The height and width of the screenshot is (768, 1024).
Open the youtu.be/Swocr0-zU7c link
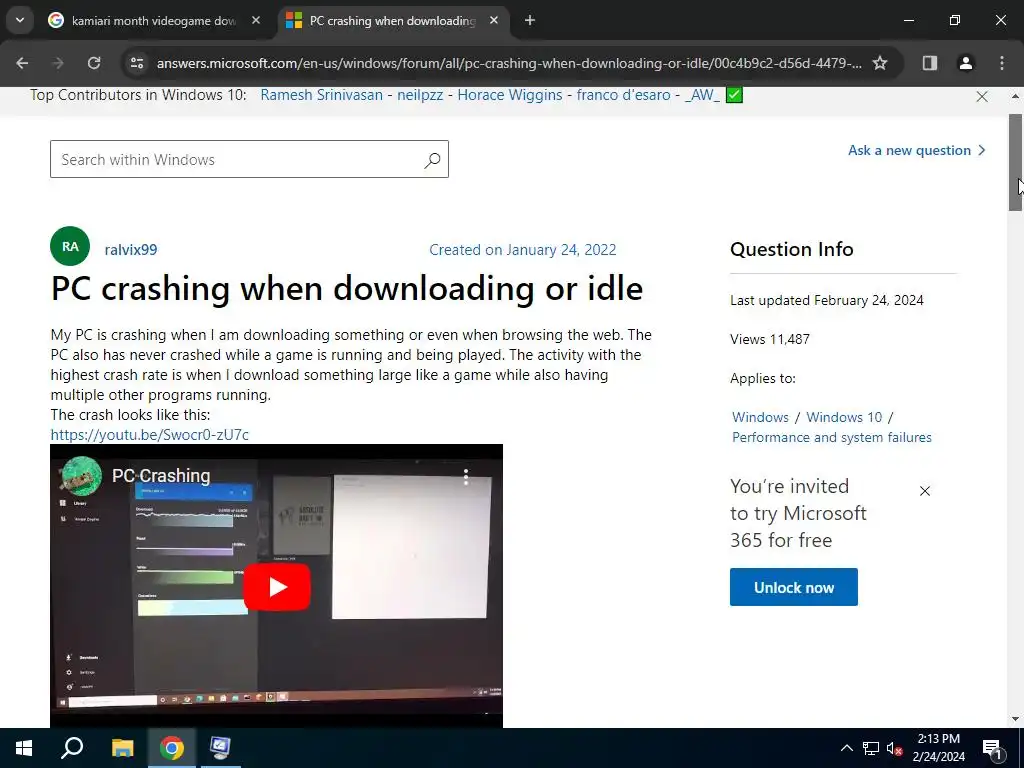tap(150, 435)
